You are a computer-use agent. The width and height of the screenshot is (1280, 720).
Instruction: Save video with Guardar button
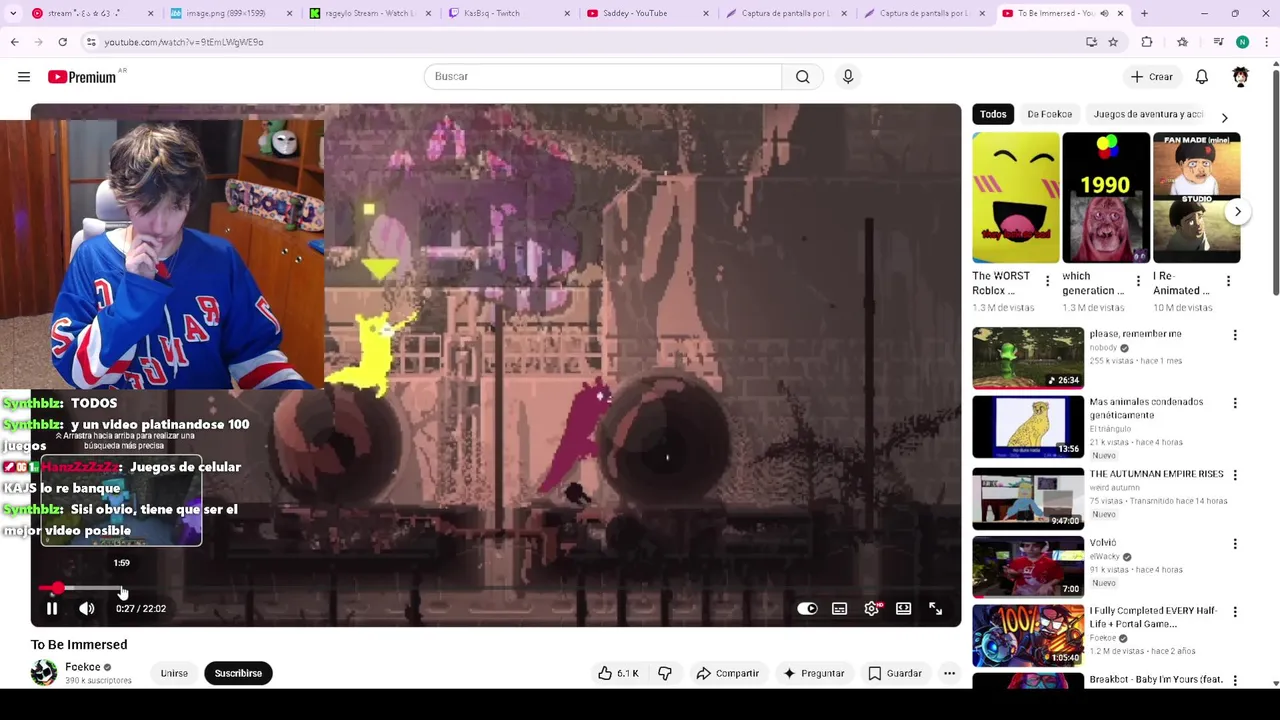tap(895, 673)
